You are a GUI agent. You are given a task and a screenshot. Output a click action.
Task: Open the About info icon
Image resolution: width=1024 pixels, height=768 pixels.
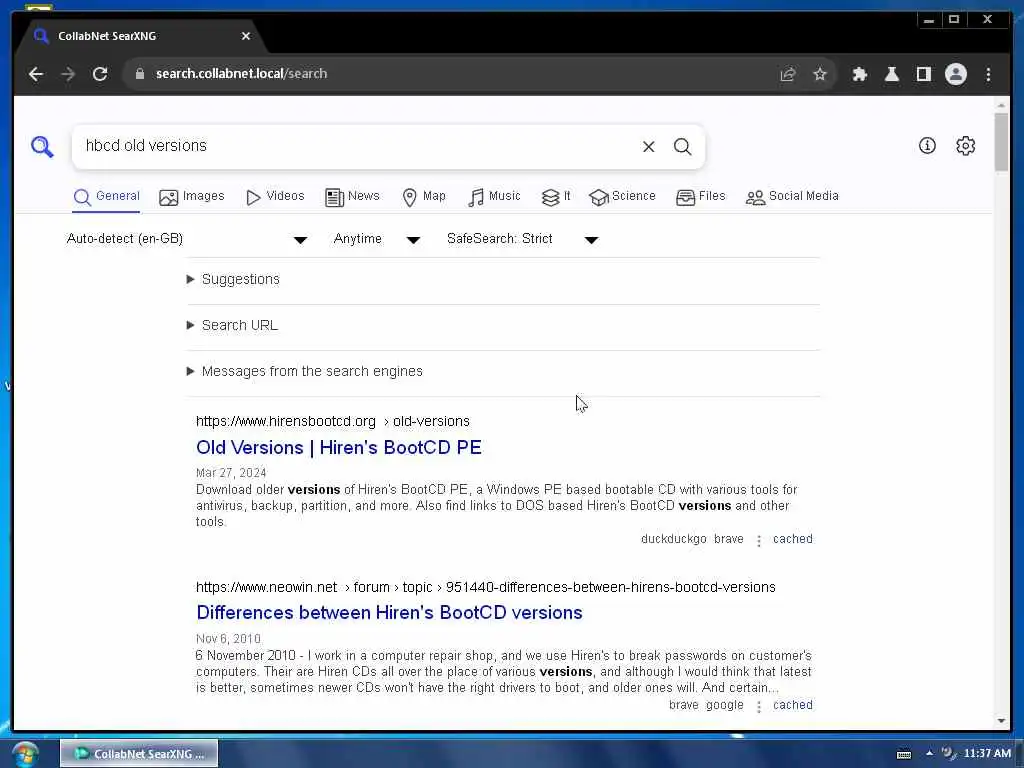(x=927, y=146)
